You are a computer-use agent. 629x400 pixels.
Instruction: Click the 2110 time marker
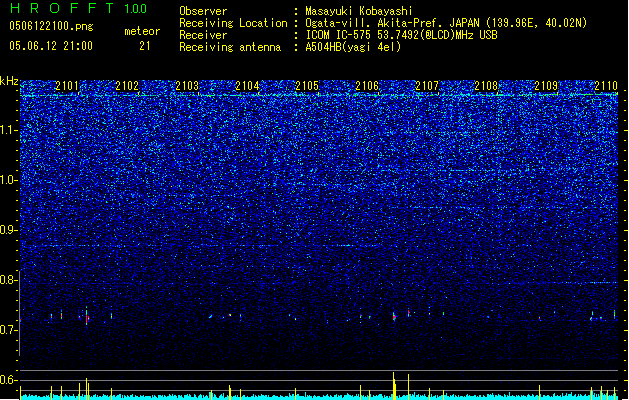pyautogui.click(x=606, y=86)
